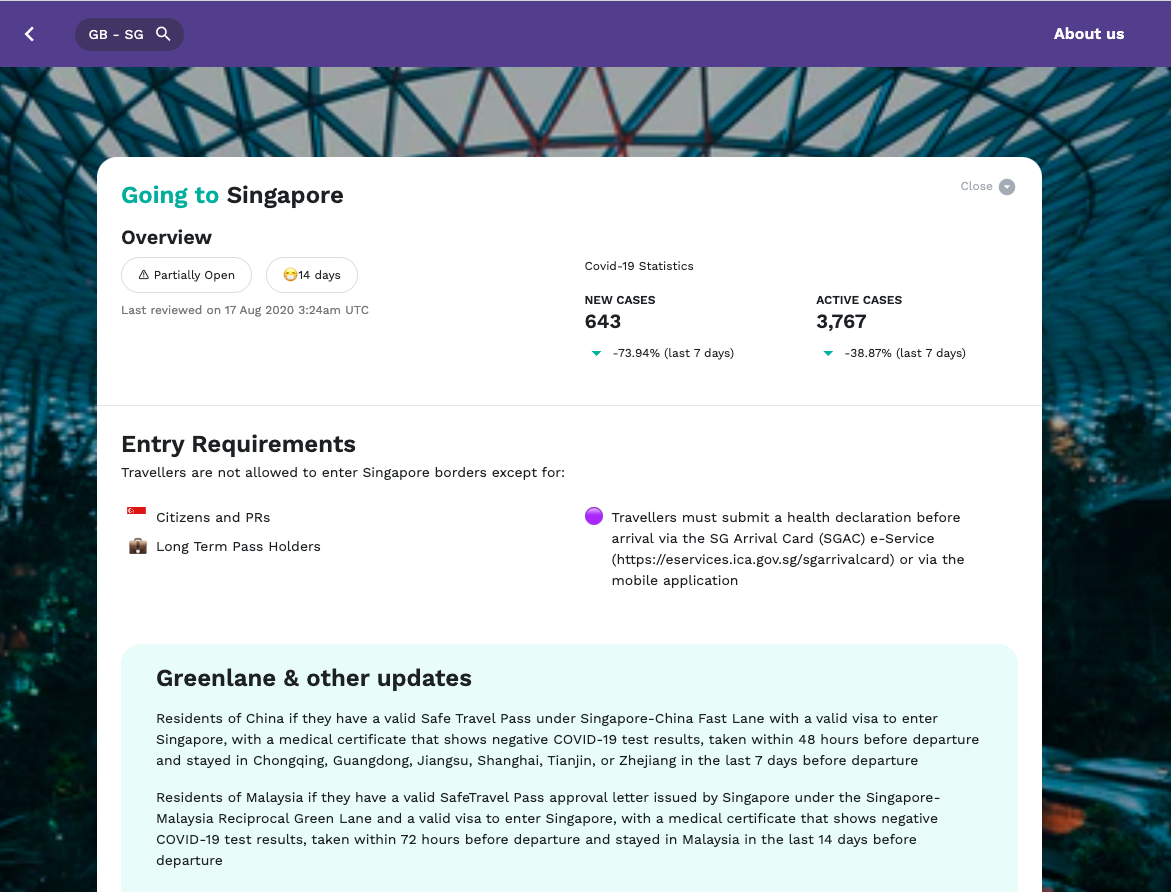
Task: Click the Close text label on the card
Action: coord(976,186)
